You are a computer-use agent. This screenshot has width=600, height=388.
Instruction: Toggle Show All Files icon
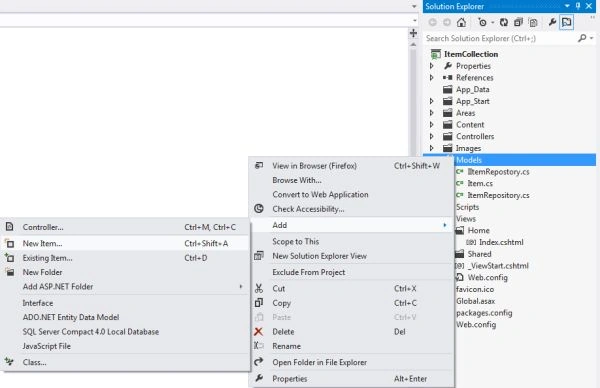point(533,23)
